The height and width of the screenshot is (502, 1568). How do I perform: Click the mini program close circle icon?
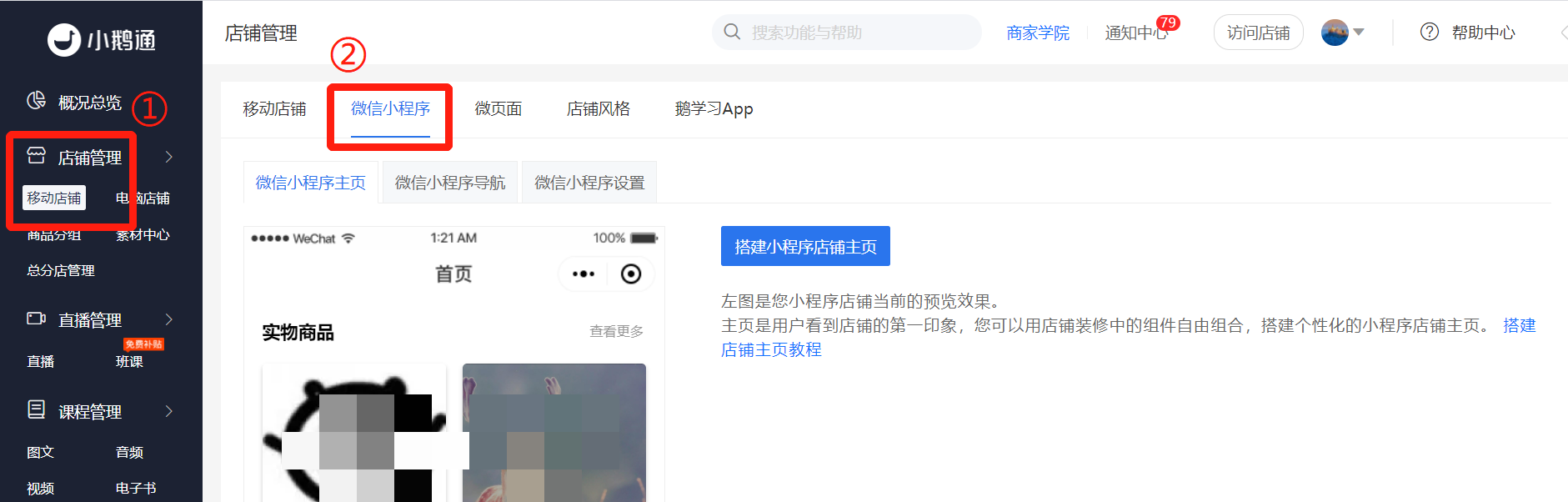click(x=631, y=274)
